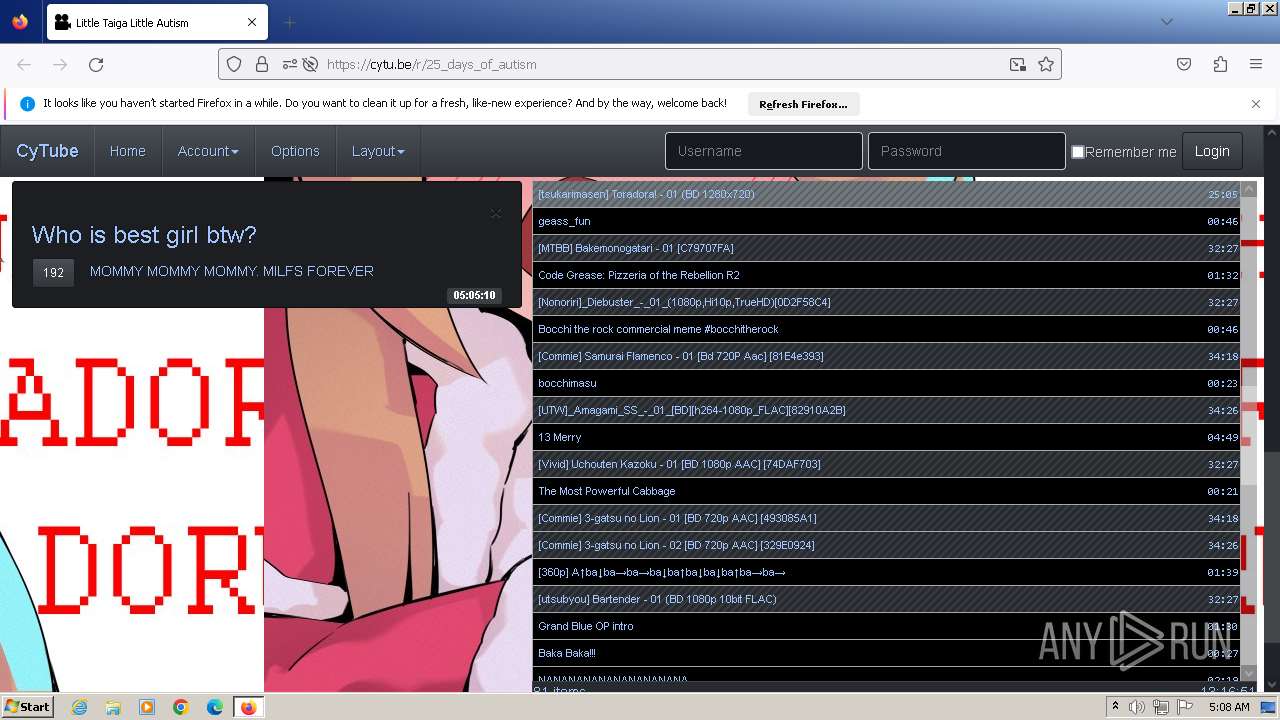The image size is (1280, 720).
Task: Select Uchouten Kazoku - 01 entry
Action: point(887,464)
